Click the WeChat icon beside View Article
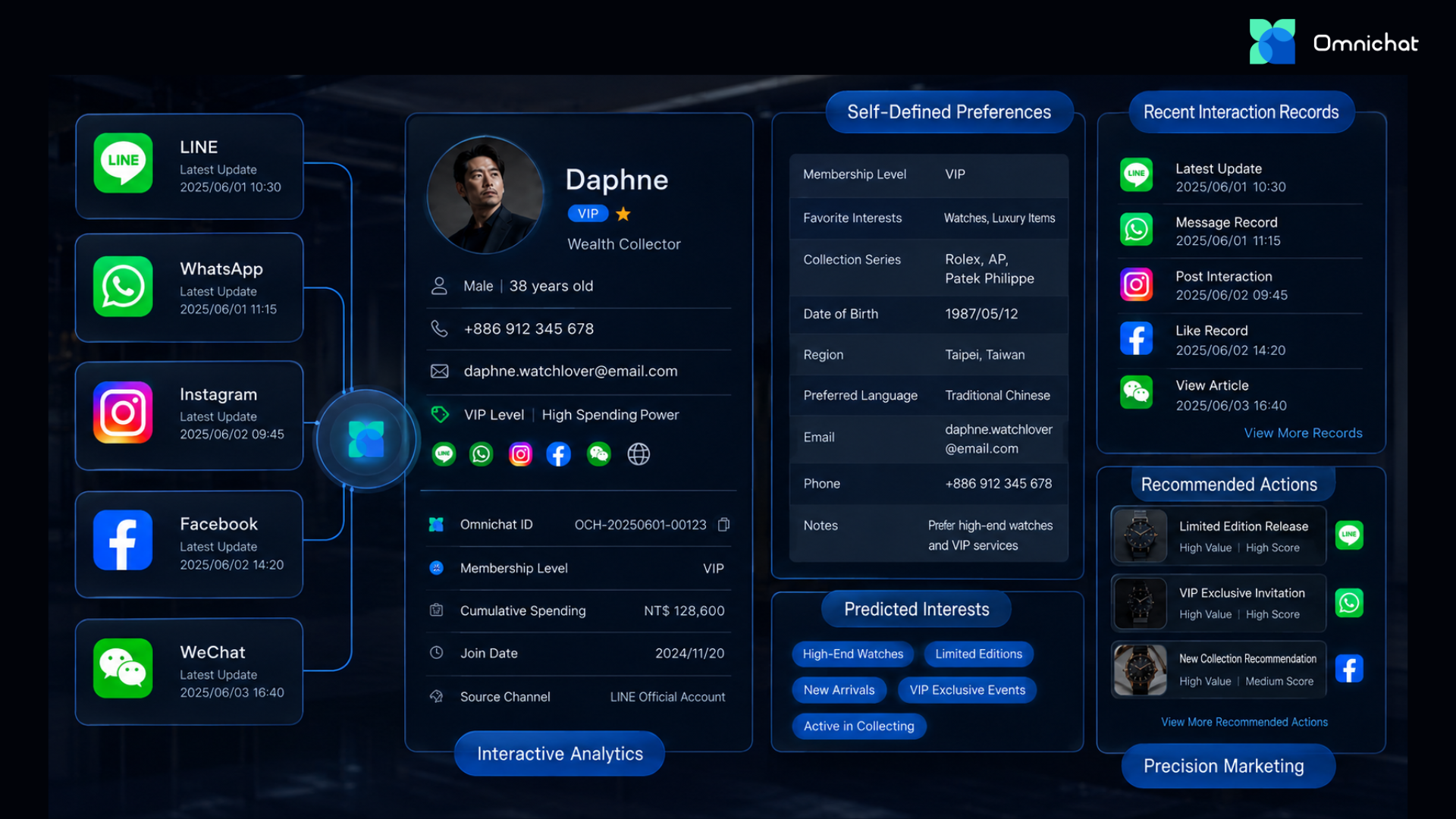The height and width of the screenshot is (819, 1456). click(x=1137, y=392)
